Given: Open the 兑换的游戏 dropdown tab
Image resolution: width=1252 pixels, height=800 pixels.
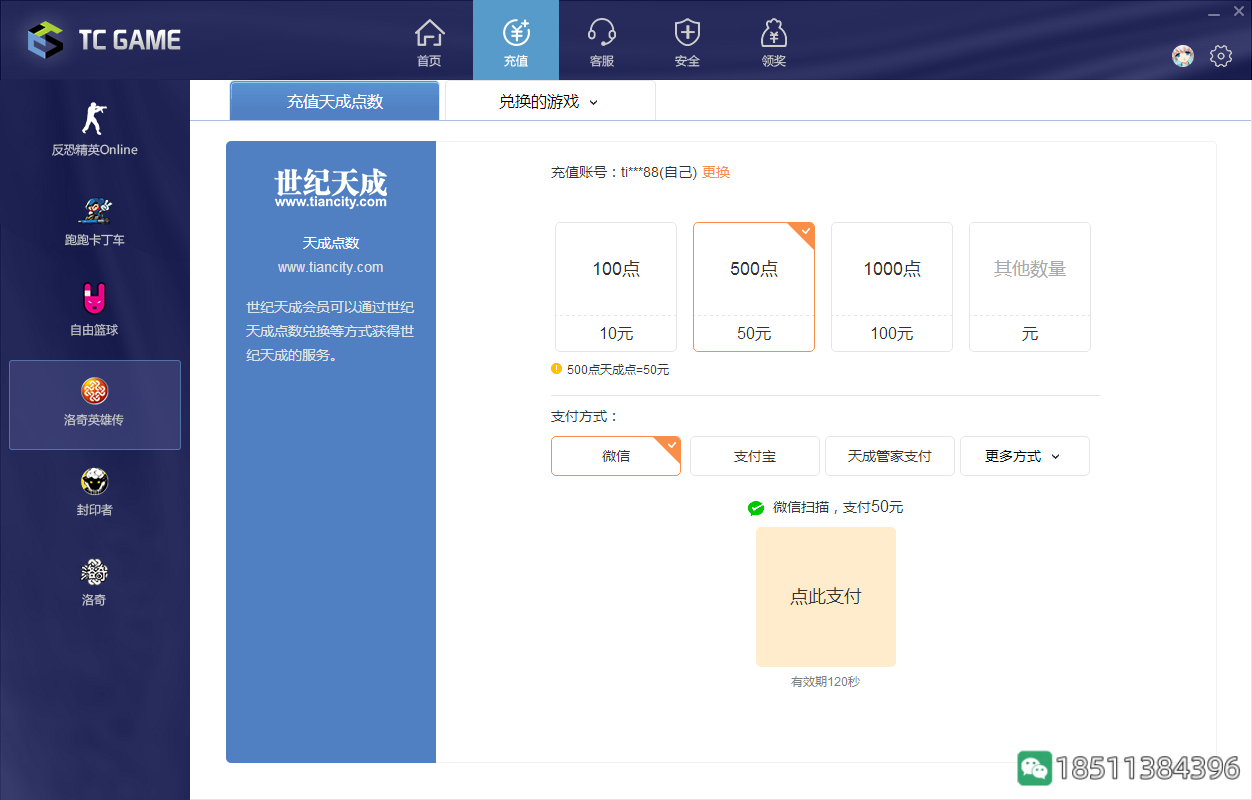Looking at the screenshot, I should point(547,101).
